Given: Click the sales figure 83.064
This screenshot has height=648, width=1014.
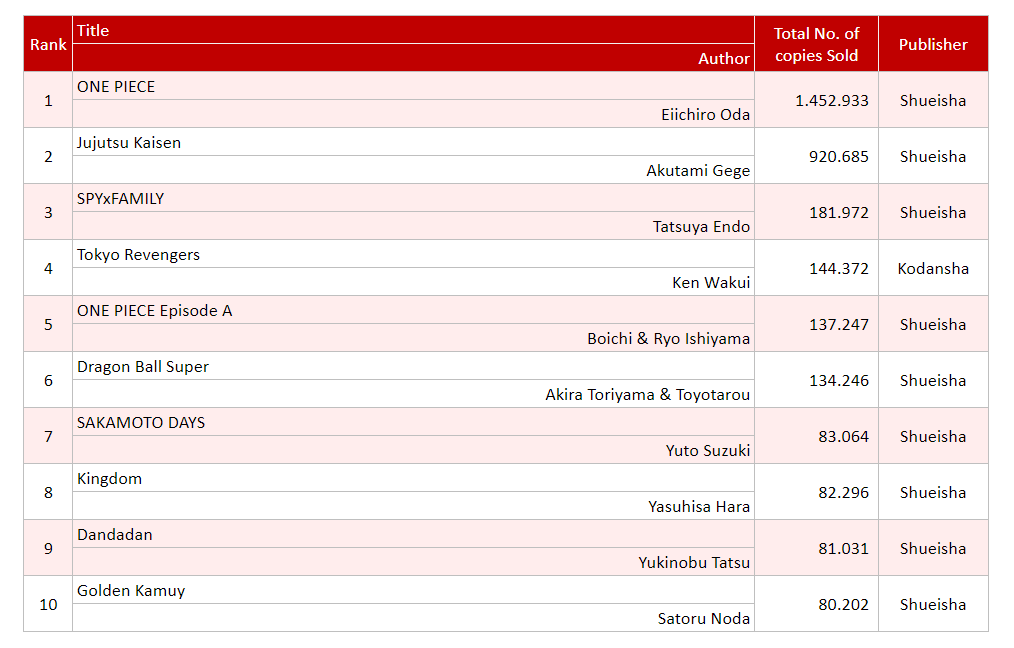Looking at the screenshot, I should point(843,437).
